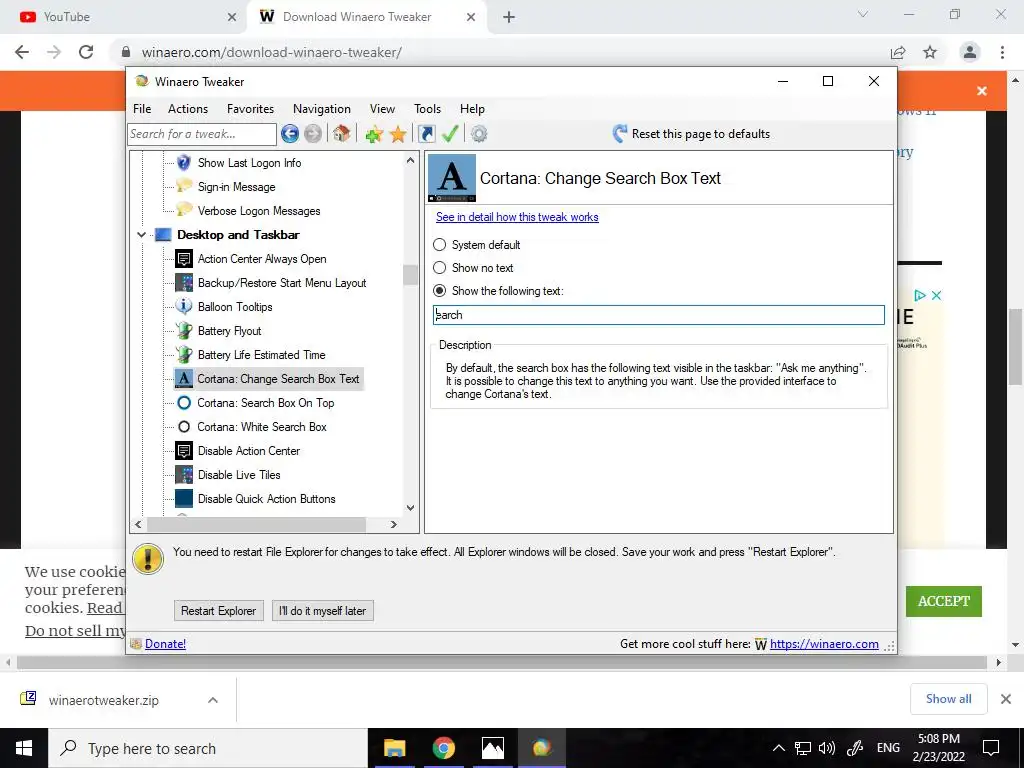Viewport: 1024px width, 768px height.
Task: Close the orange banner with X
Action: 982,91
